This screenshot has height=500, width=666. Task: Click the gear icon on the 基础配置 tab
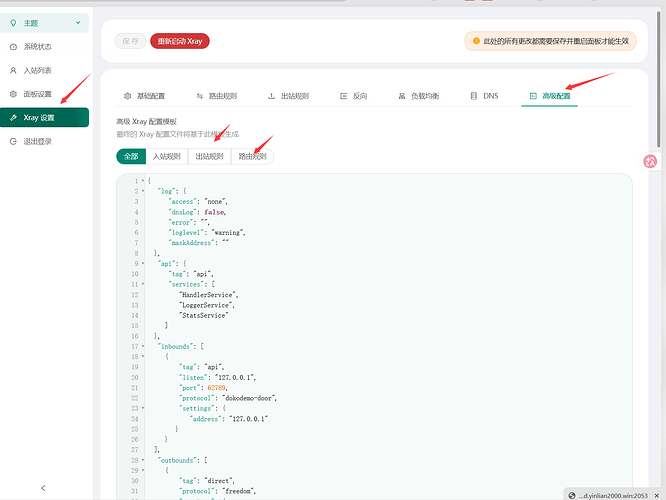(x=127, y=96)
